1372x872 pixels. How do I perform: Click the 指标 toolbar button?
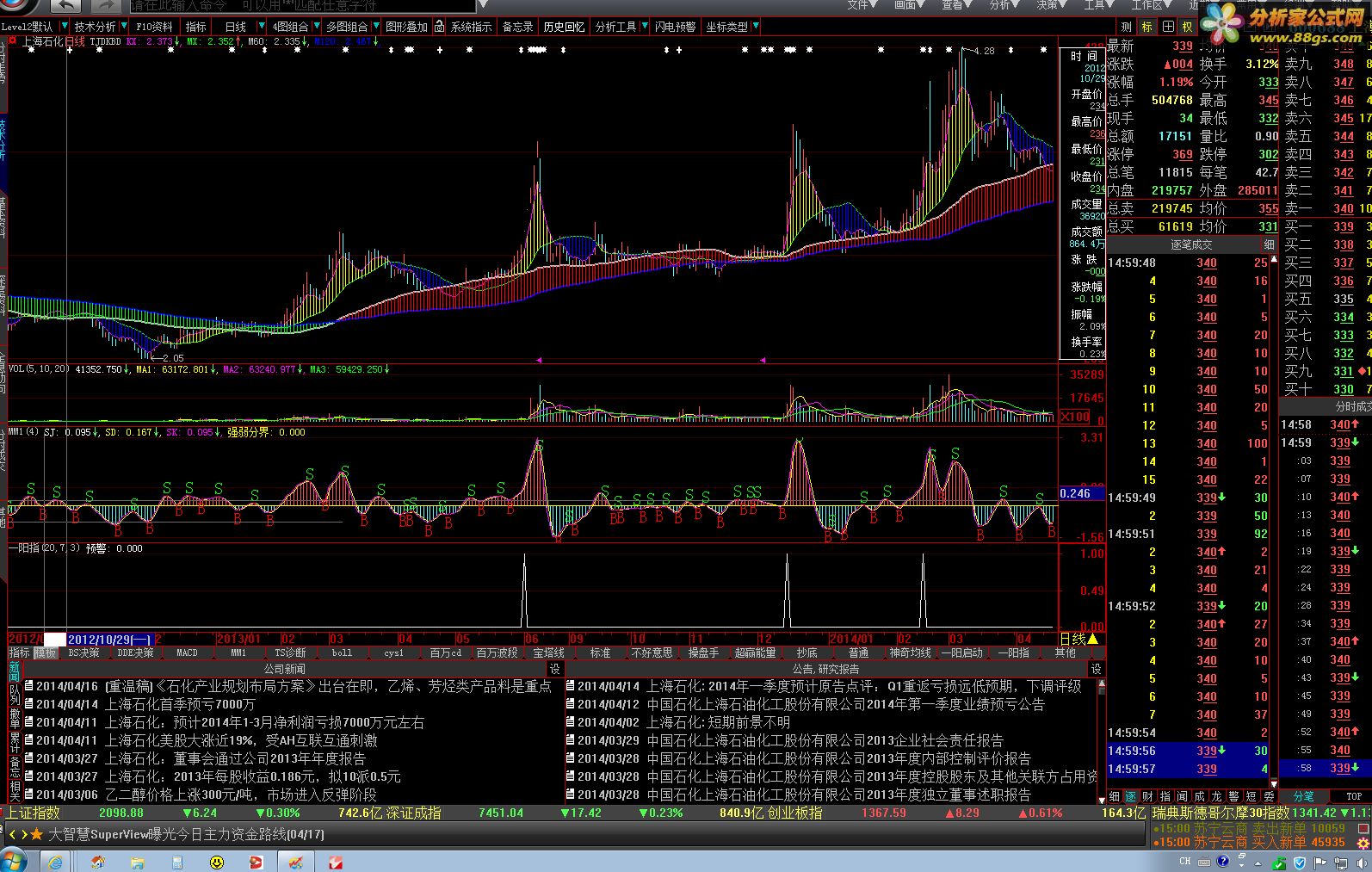[196, 27]
